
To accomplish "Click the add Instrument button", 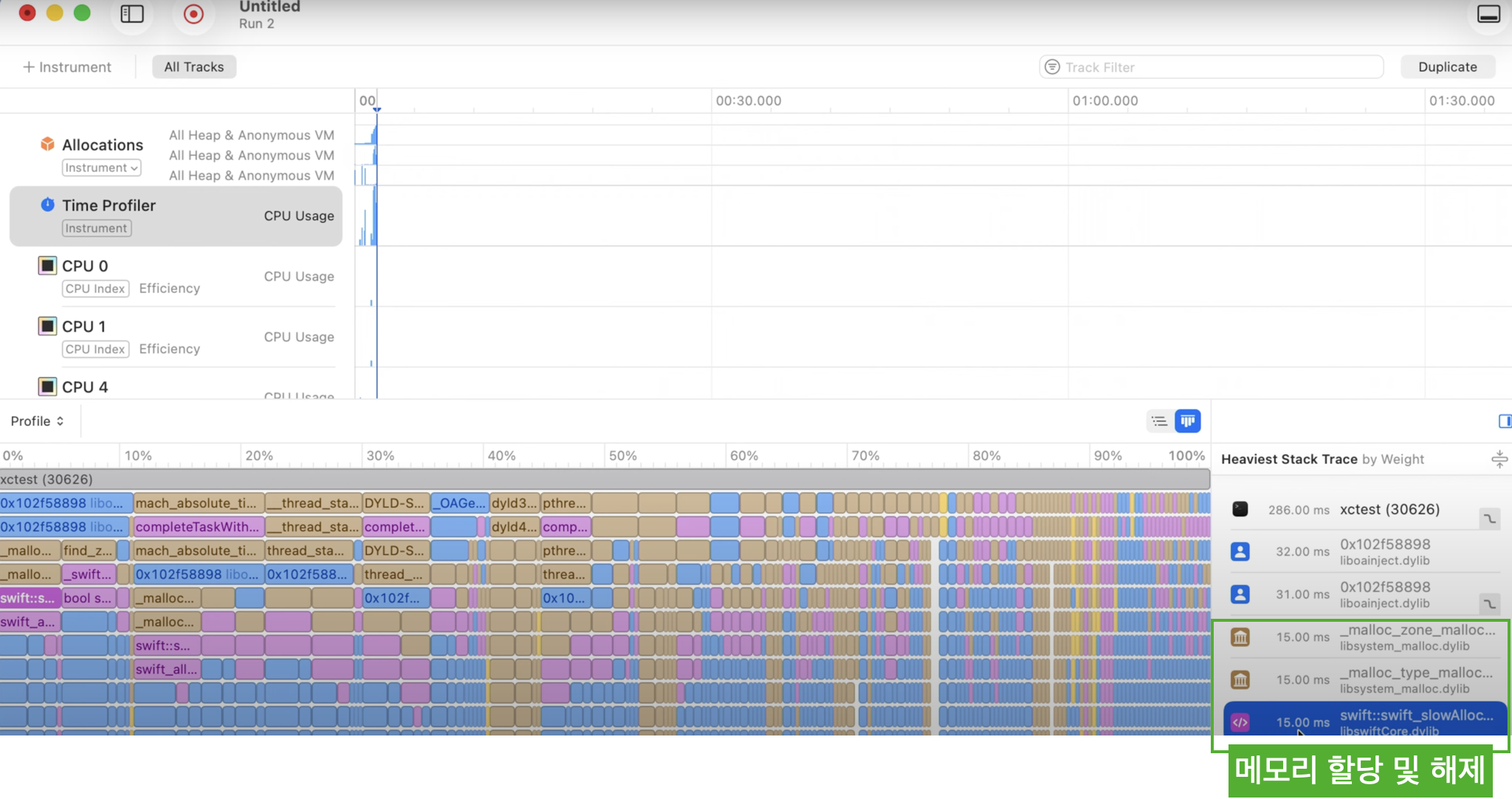I will click(x=67, y=66).
